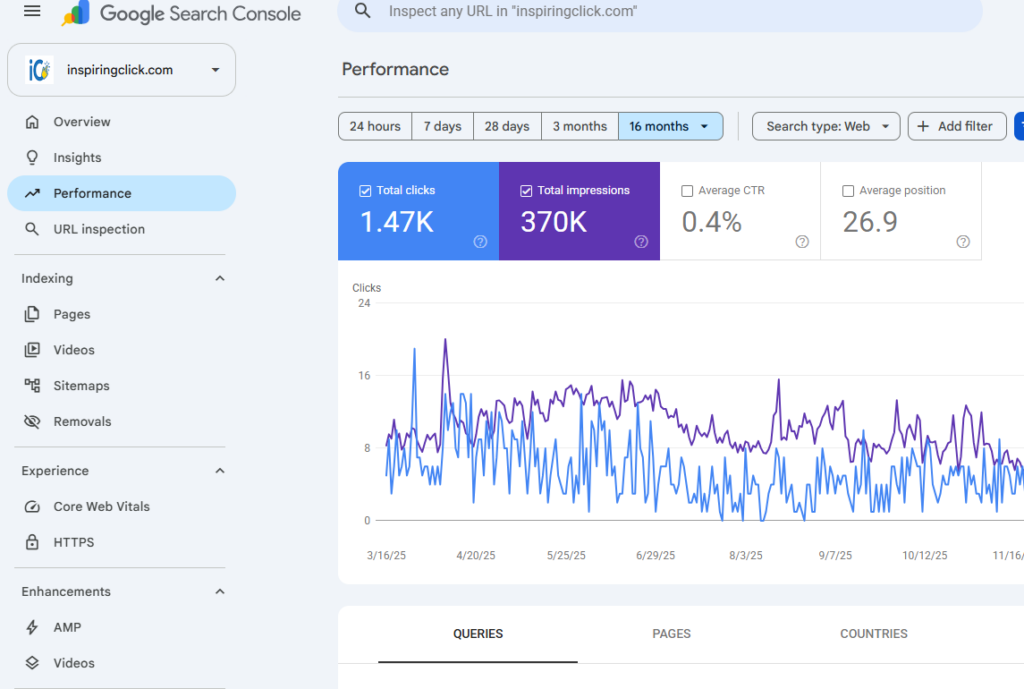The height and width of the screenshot is (689, 1024).
Task: Open the hamburger main menu
Action: point(32,11)
